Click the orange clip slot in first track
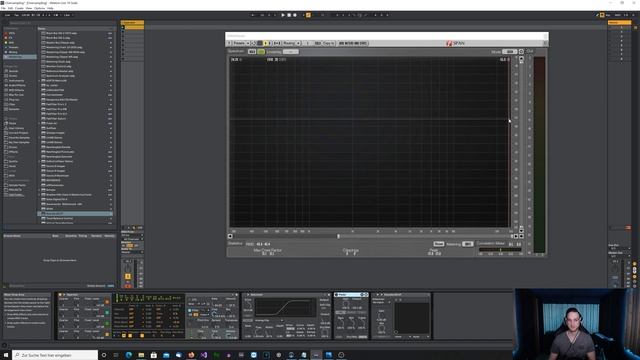This screenshot has width=640, height=360. 133,27
